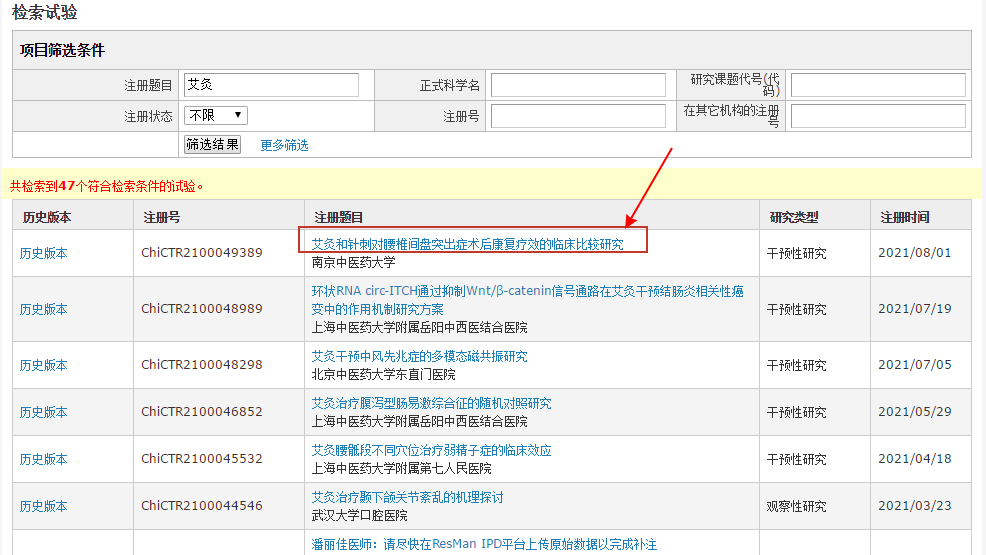Open 艾灸治疗腹泻型肠易激综合征 trial link
Screen dimensions: 986x555
pos(431,404)
